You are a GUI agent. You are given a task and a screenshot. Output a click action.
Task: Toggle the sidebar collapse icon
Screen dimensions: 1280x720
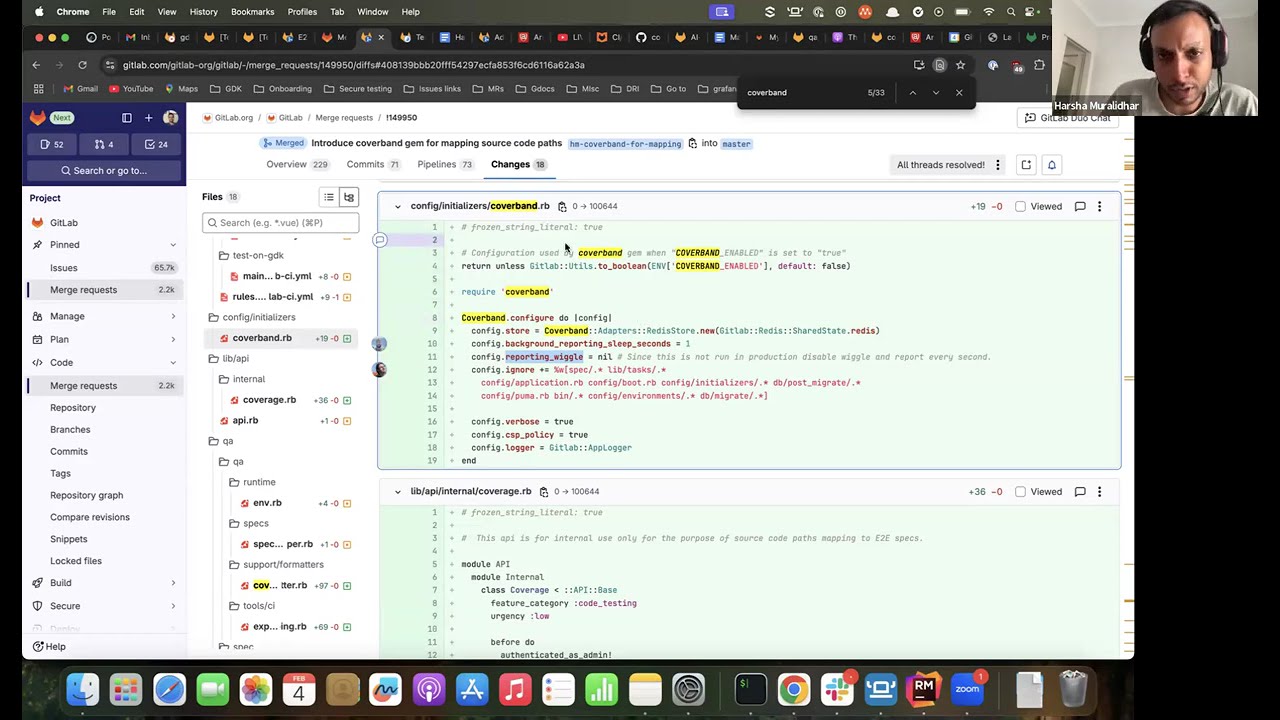(x=127, y=118)
